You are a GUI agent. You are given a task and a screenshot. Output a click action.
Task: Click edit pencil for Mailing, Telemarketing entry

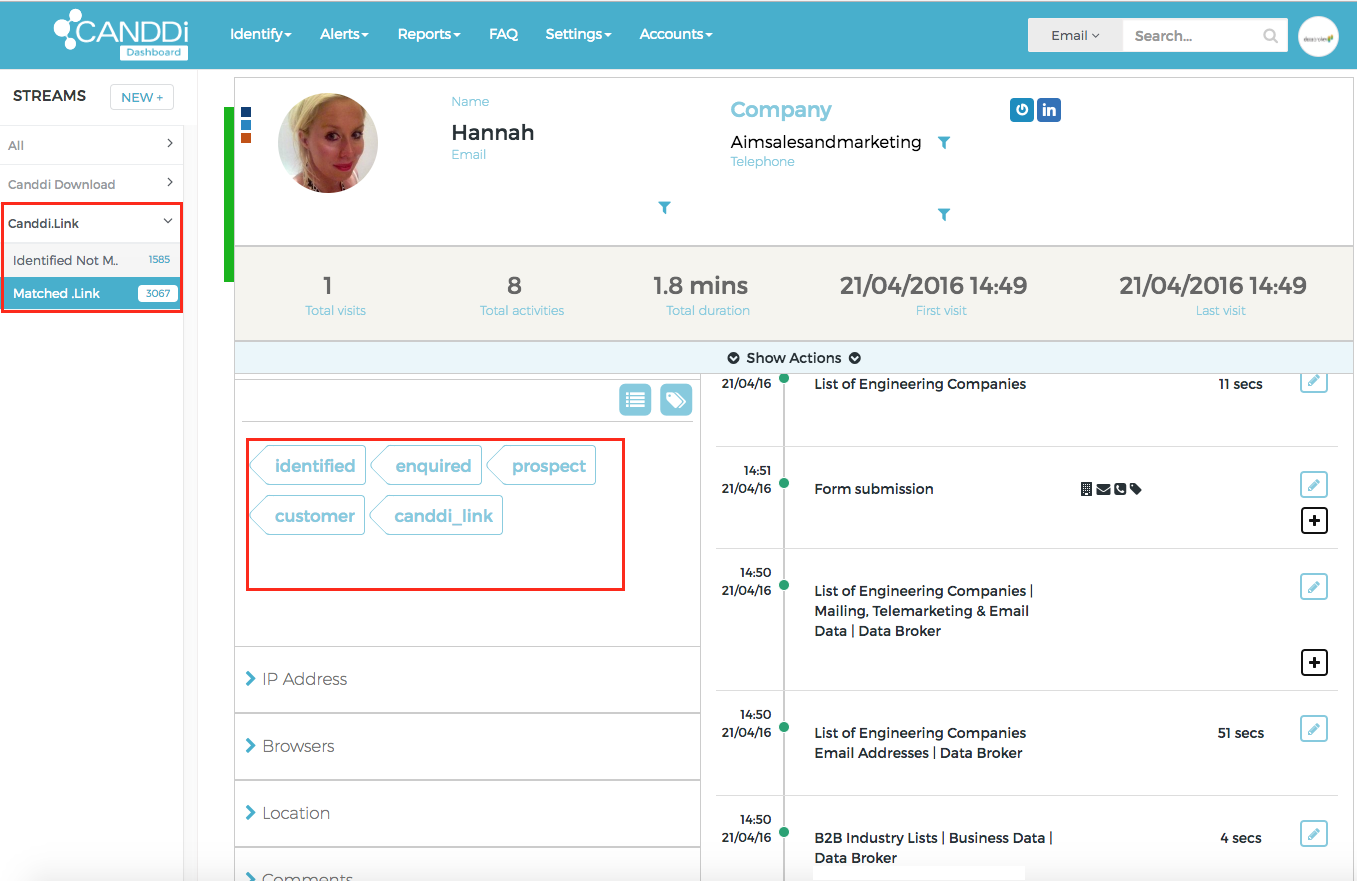tap(1314, 587)
